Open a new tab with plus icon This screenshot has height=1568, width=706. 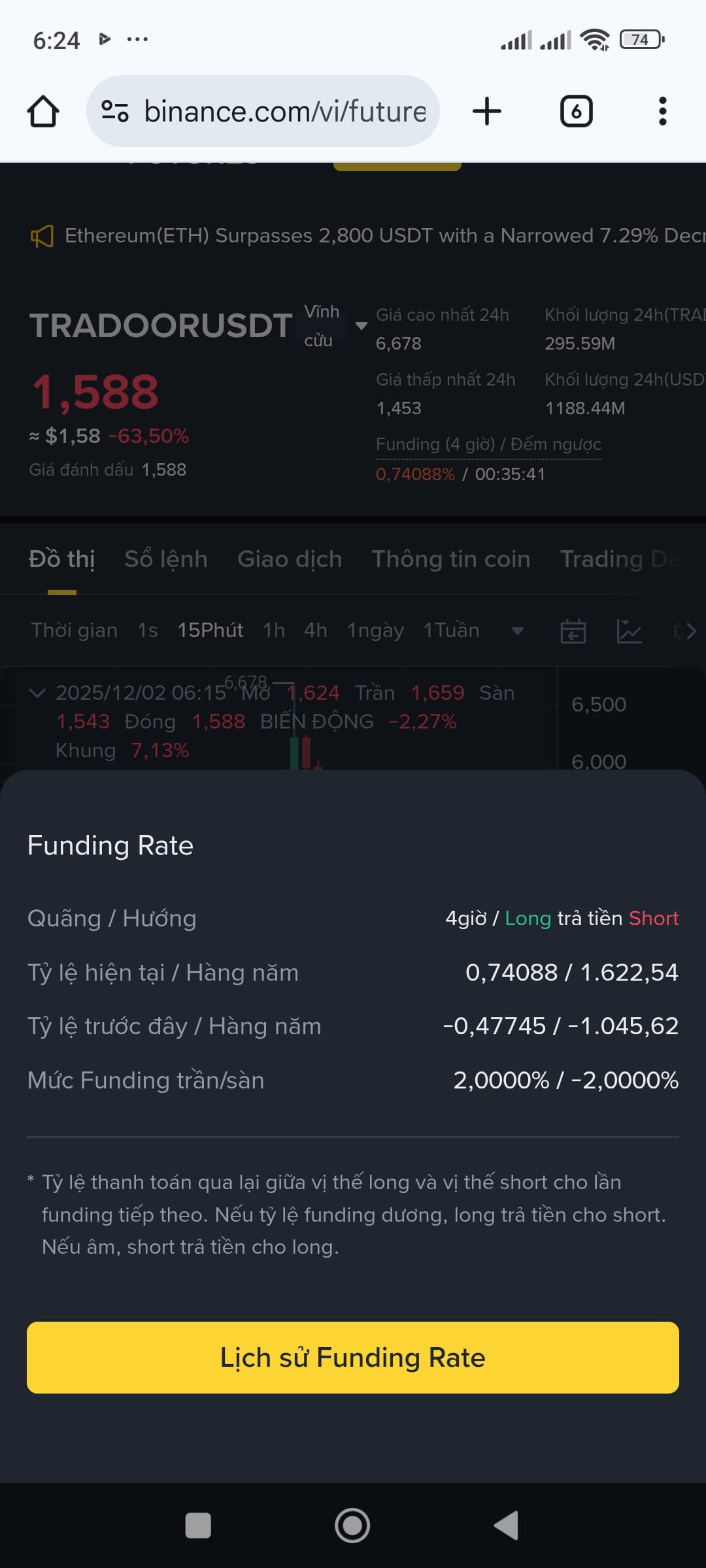point(487,111)
